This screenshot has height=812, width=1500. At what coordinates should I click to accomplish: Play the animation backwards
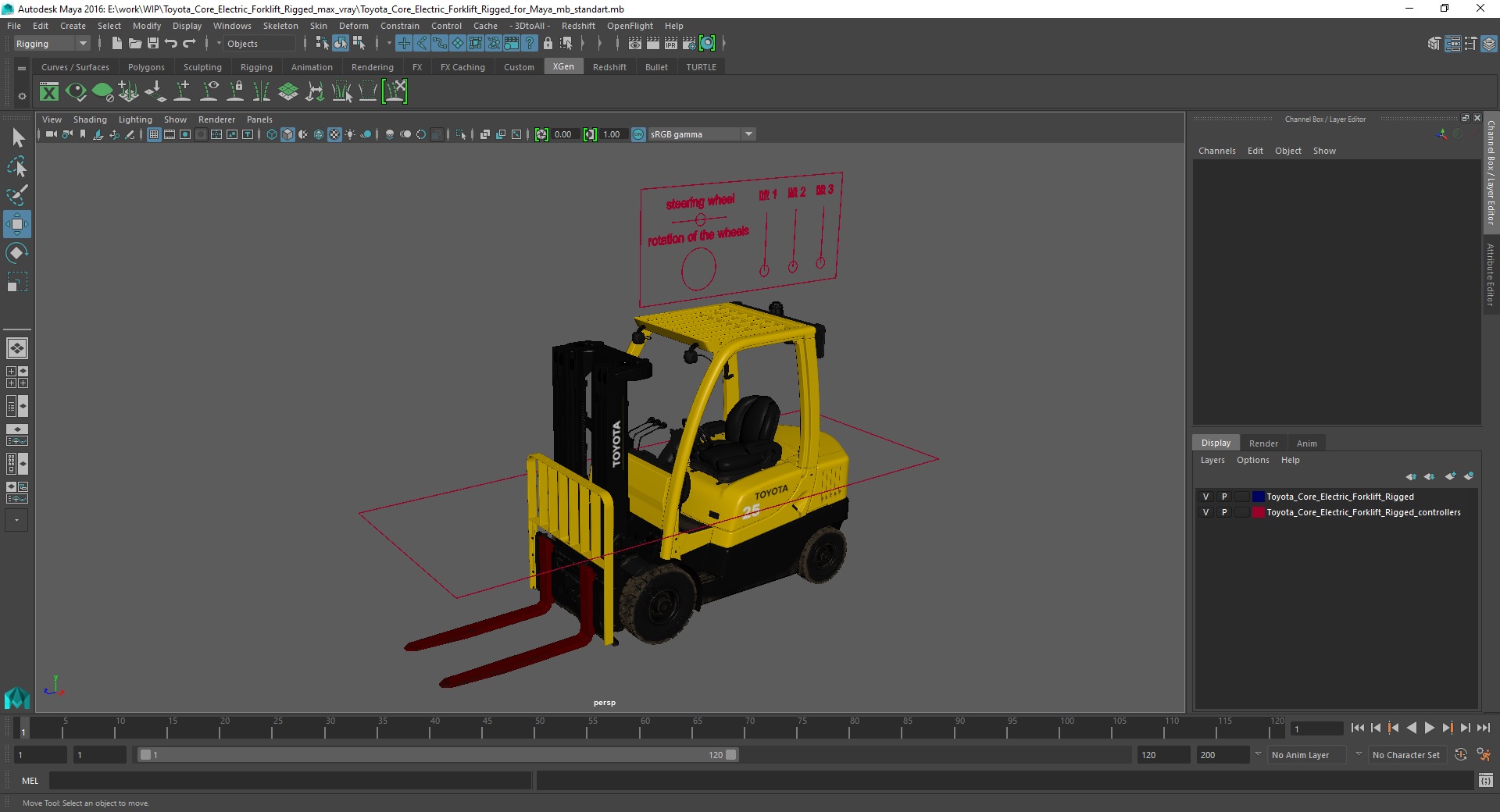pyautogui.click(x=1411, y=728)
